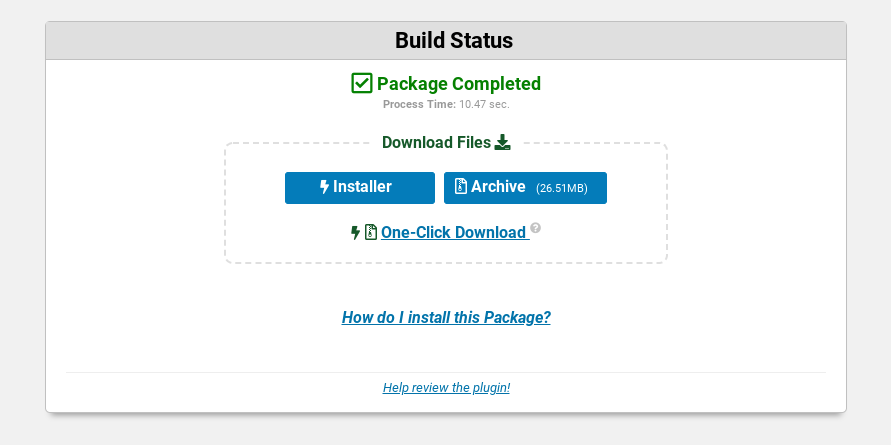Click the gray Build Status header bar
Screen dimensions: 891x445
point(700,41)
